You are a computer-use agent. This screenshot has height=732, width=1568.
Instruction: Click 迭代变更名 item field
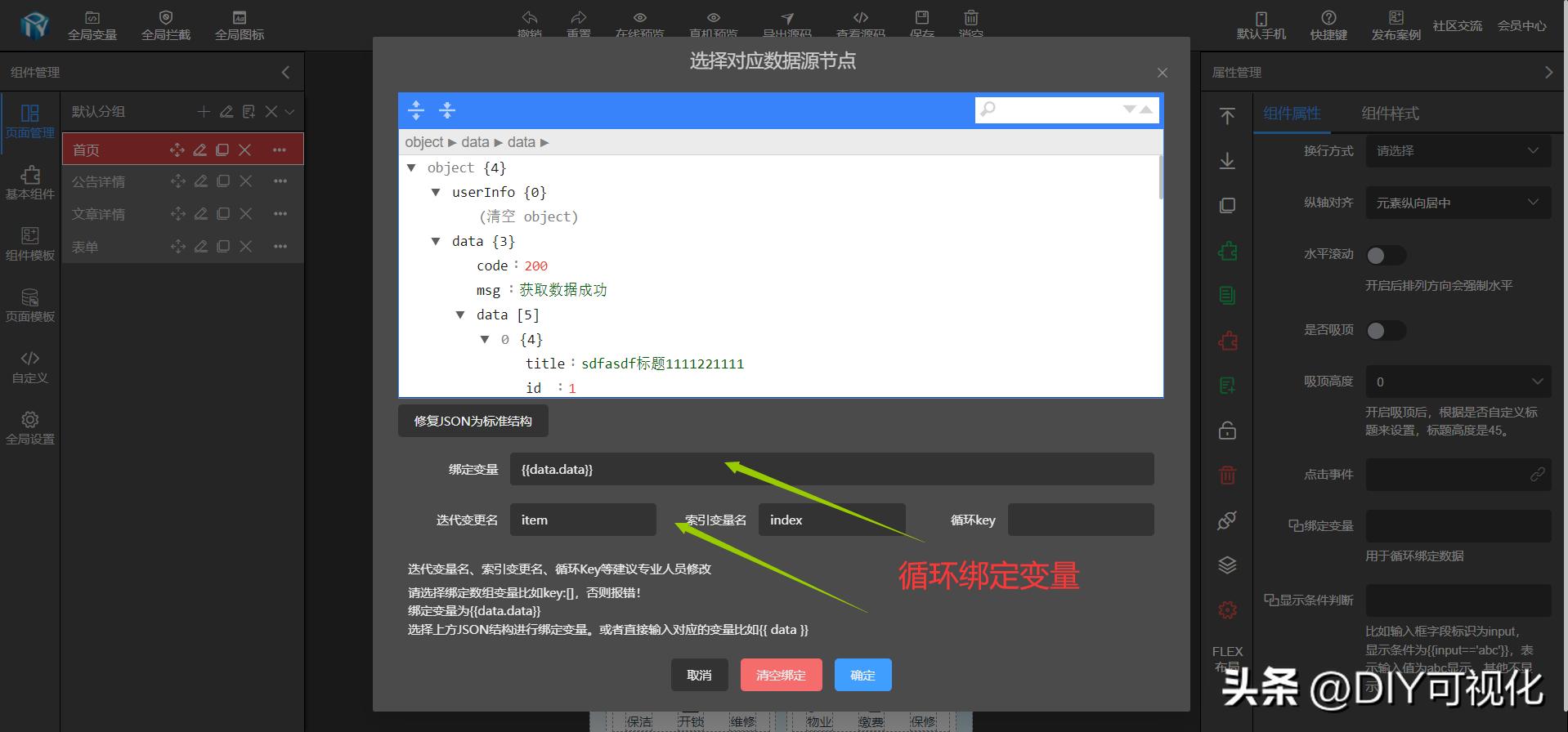583,520
